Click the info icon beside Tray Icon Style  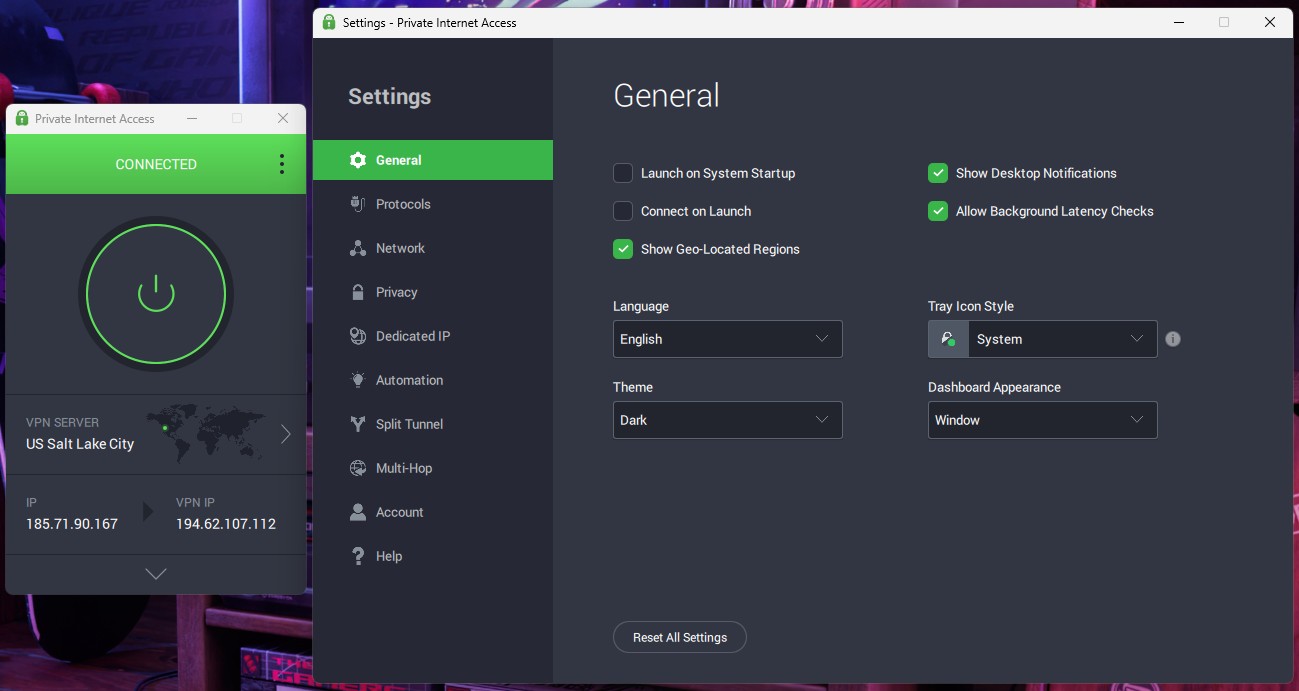pyautogui.click(x=1173, y=339)
